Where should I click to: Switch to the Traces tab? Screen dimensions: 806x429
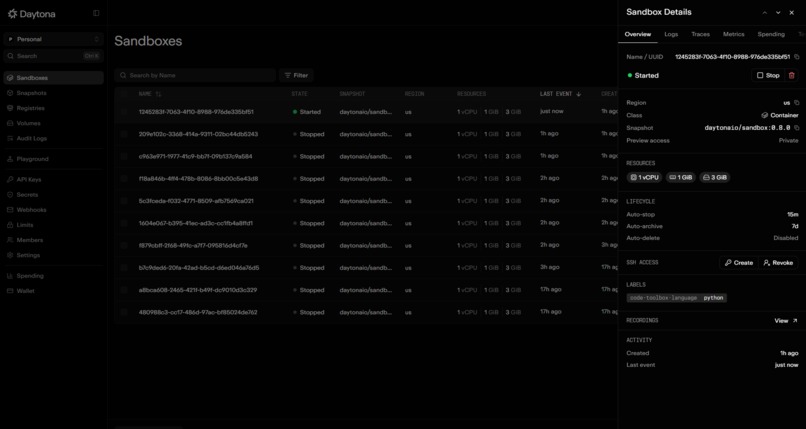(x=700, y=34)
